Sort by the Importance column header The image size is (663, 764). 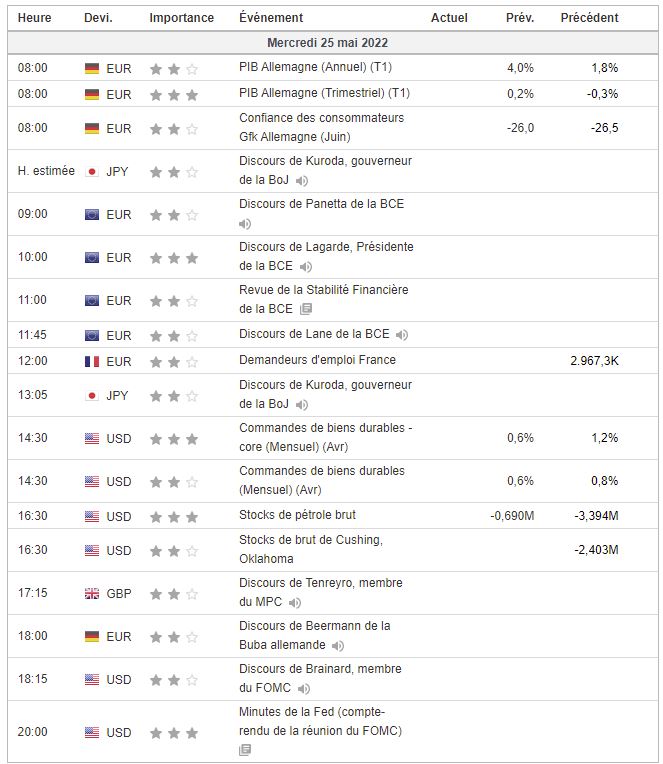click(181, 18)
